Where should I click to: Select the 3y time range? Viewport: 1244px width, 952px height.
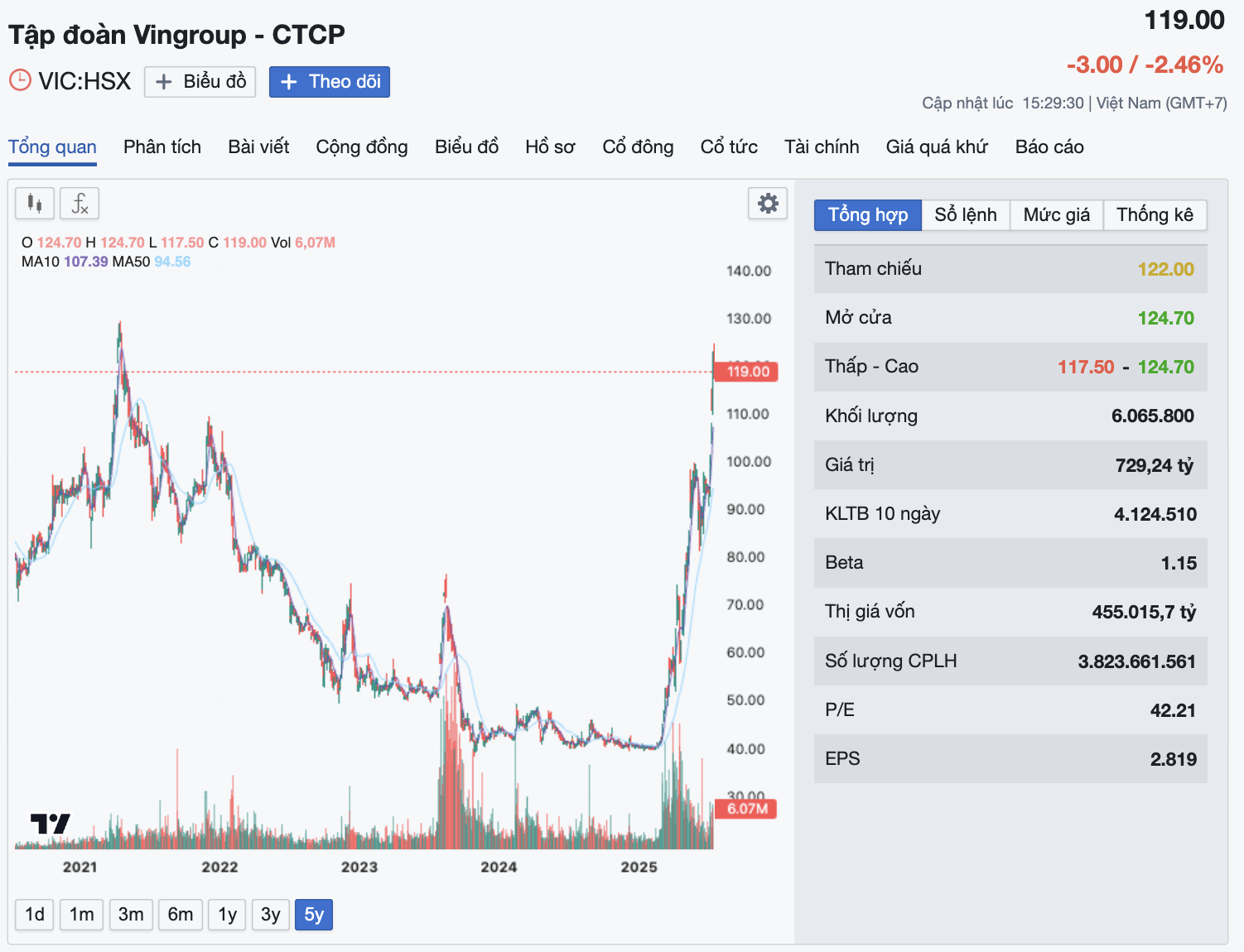pos(270,915)
